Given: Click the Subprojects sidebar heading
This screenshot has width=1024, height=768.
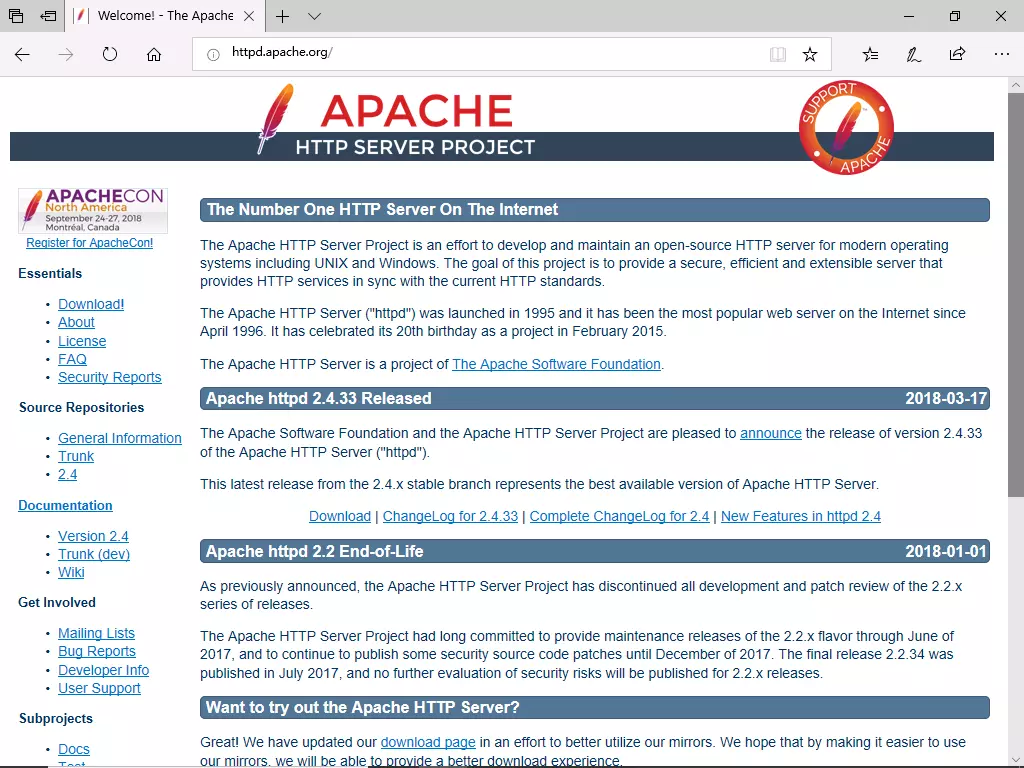Looking at the screenshot, I should 56,718.
